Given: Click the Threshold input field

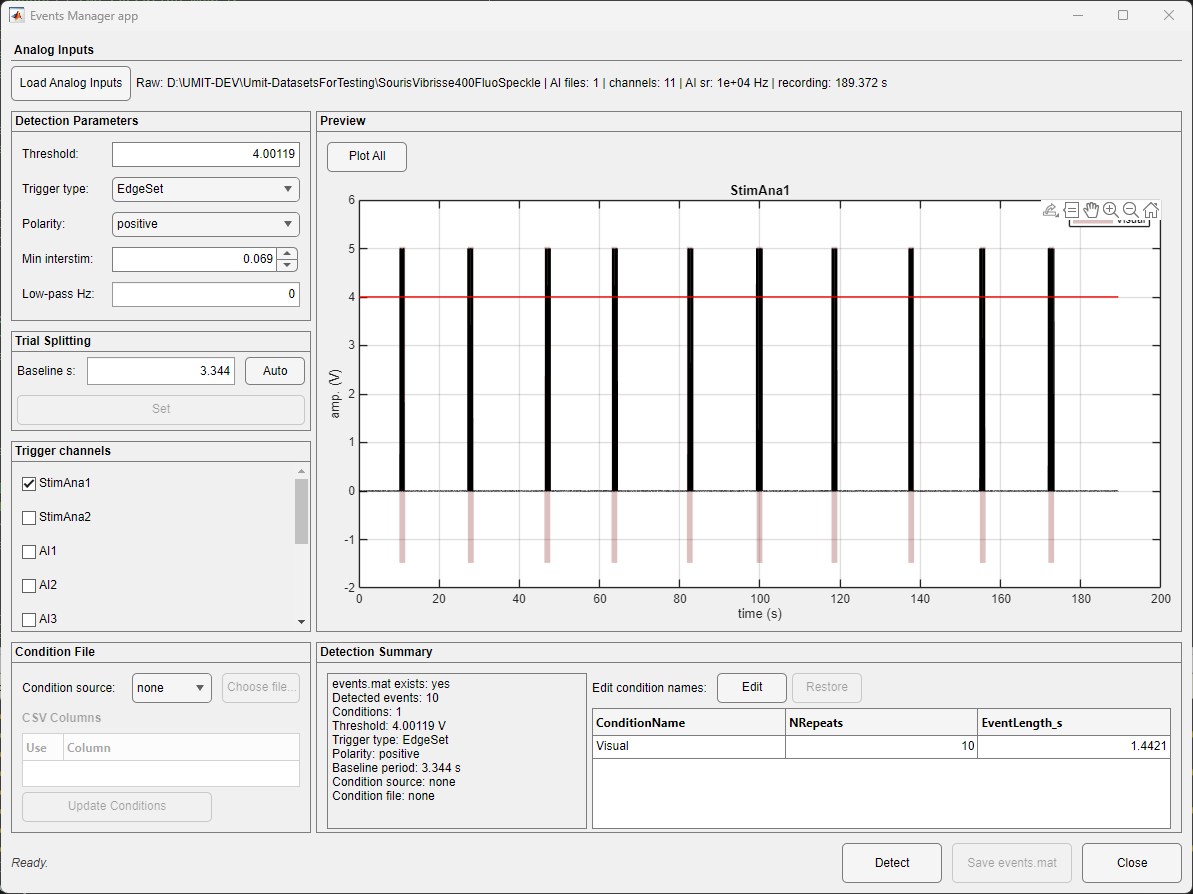Looking at the screenshot, I should (x=205, y=154).
